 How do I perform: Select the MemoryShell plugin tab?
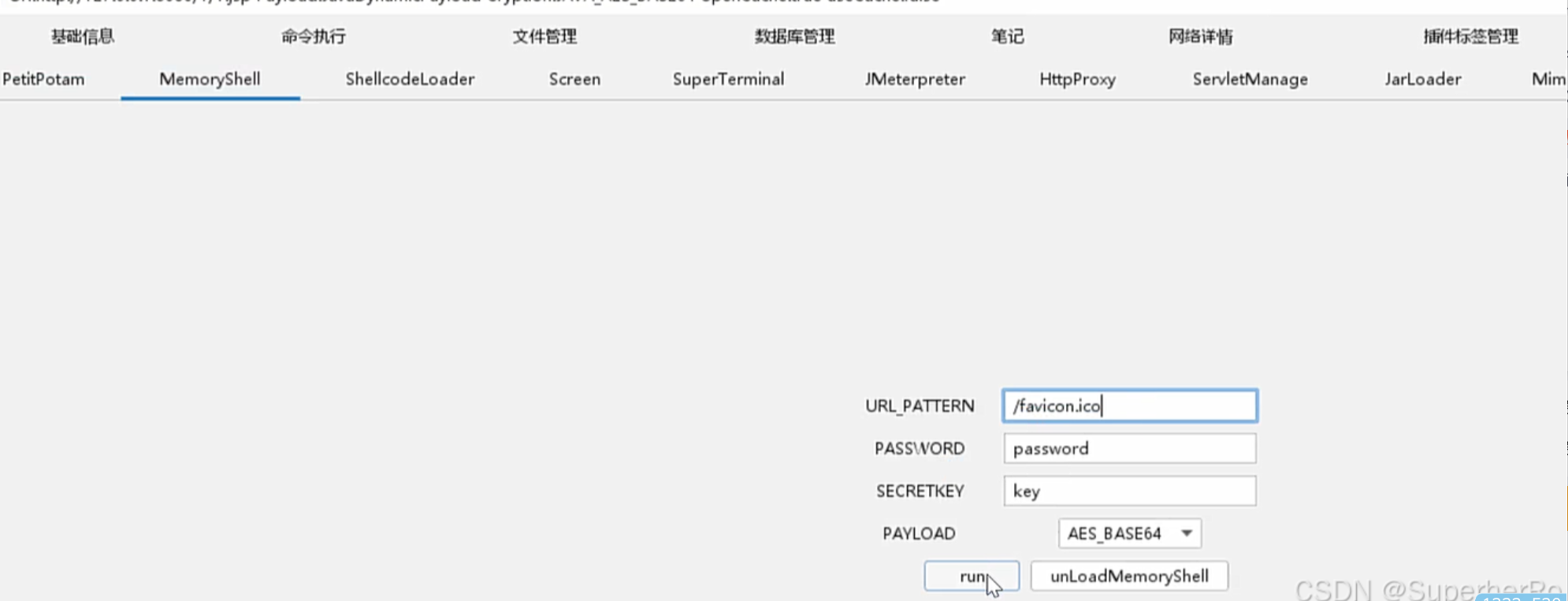click(x=210, y=79)
